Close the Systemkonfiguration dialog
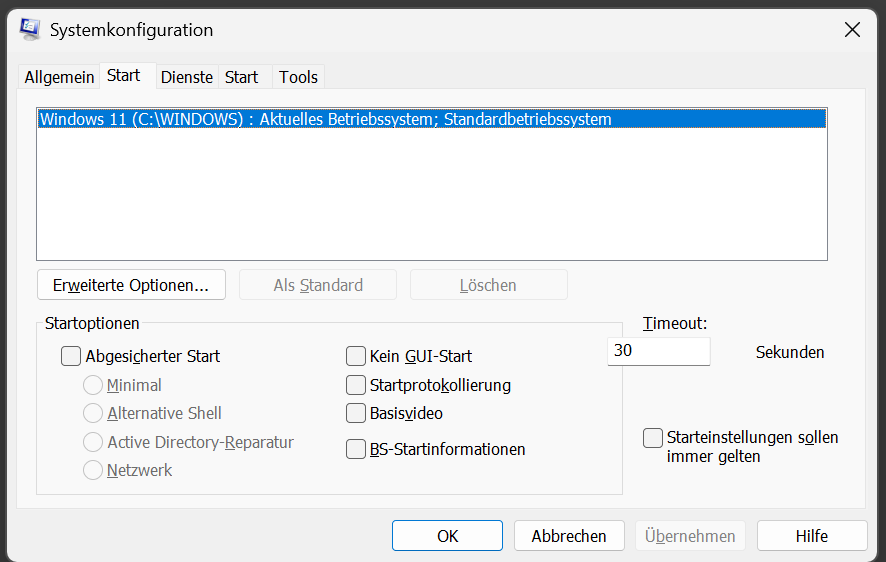Screen dimensions: 886x562 coord(852,30)
